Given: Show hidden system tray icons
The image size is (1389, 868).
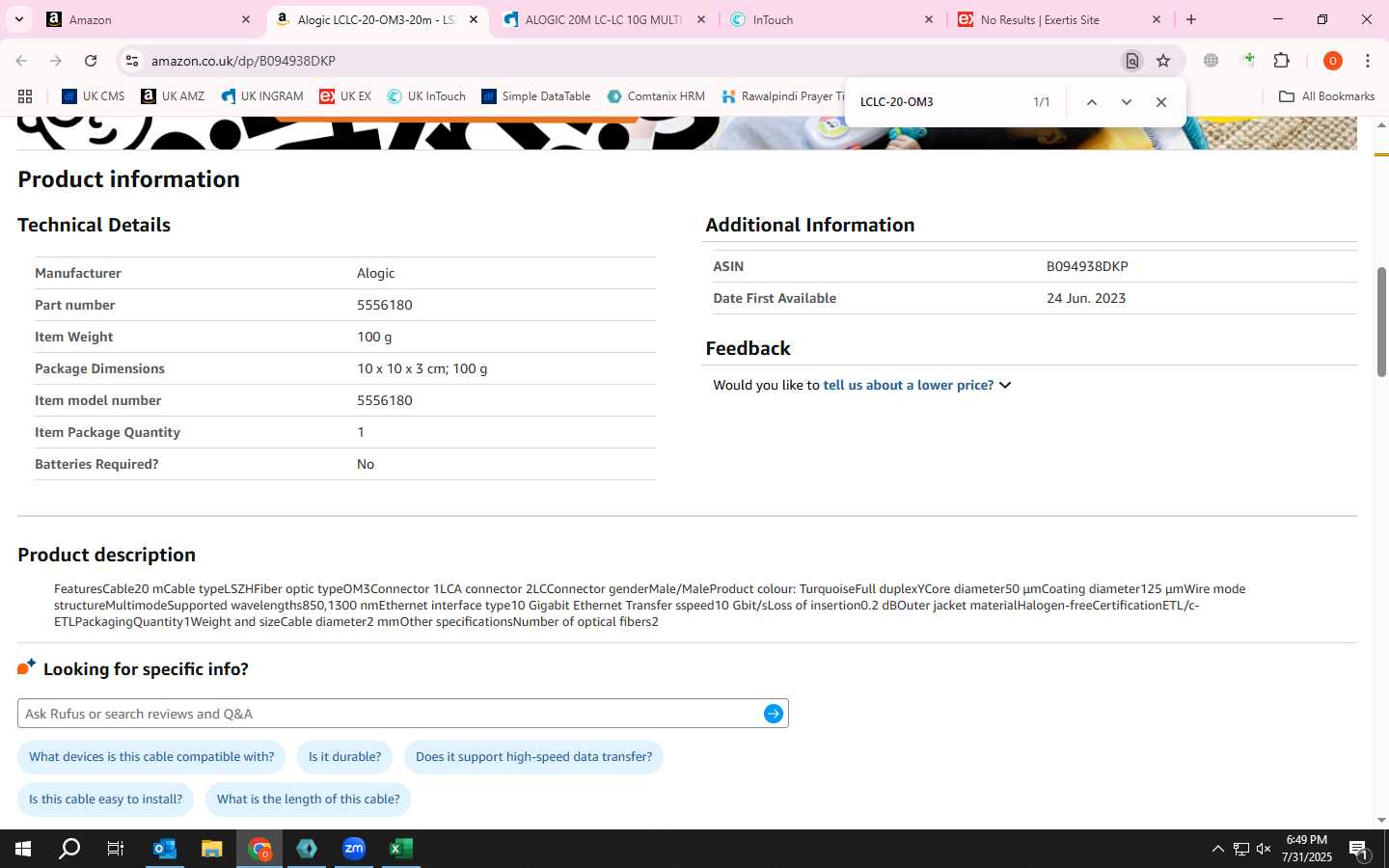Looking at the screenshot, I should [1217, 849].
